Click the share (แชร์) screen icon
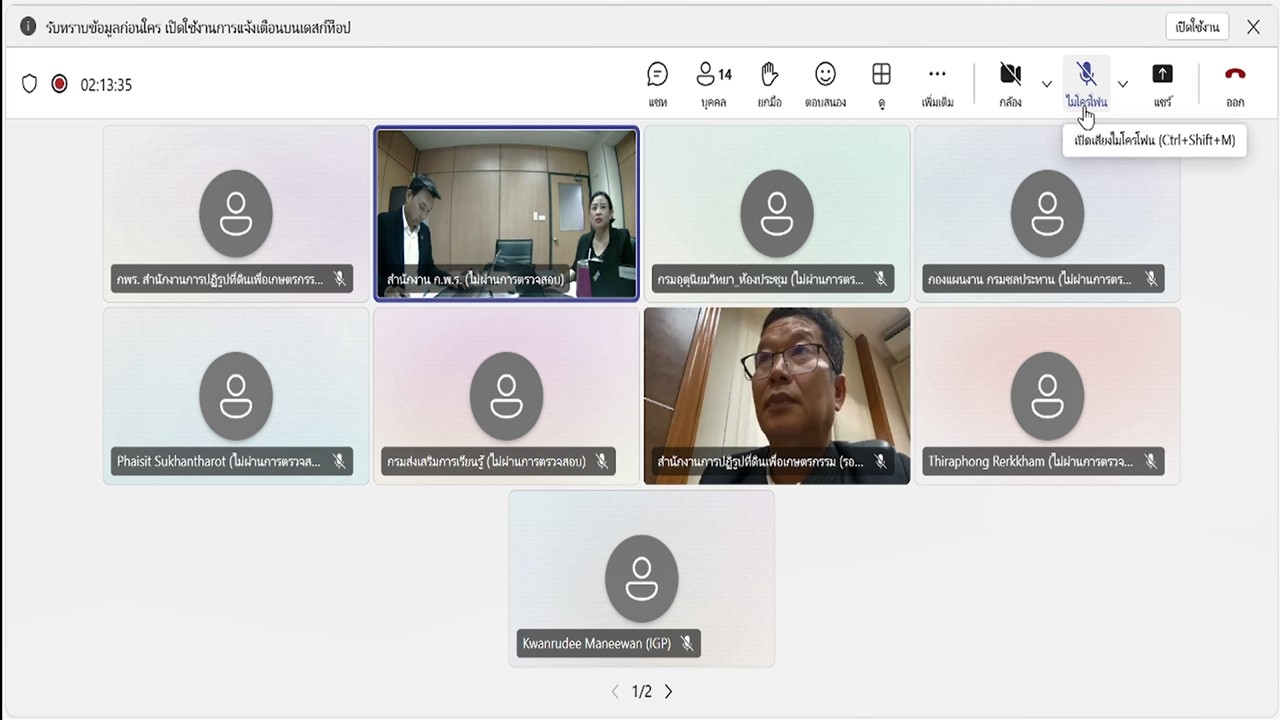 point(1162,84)
